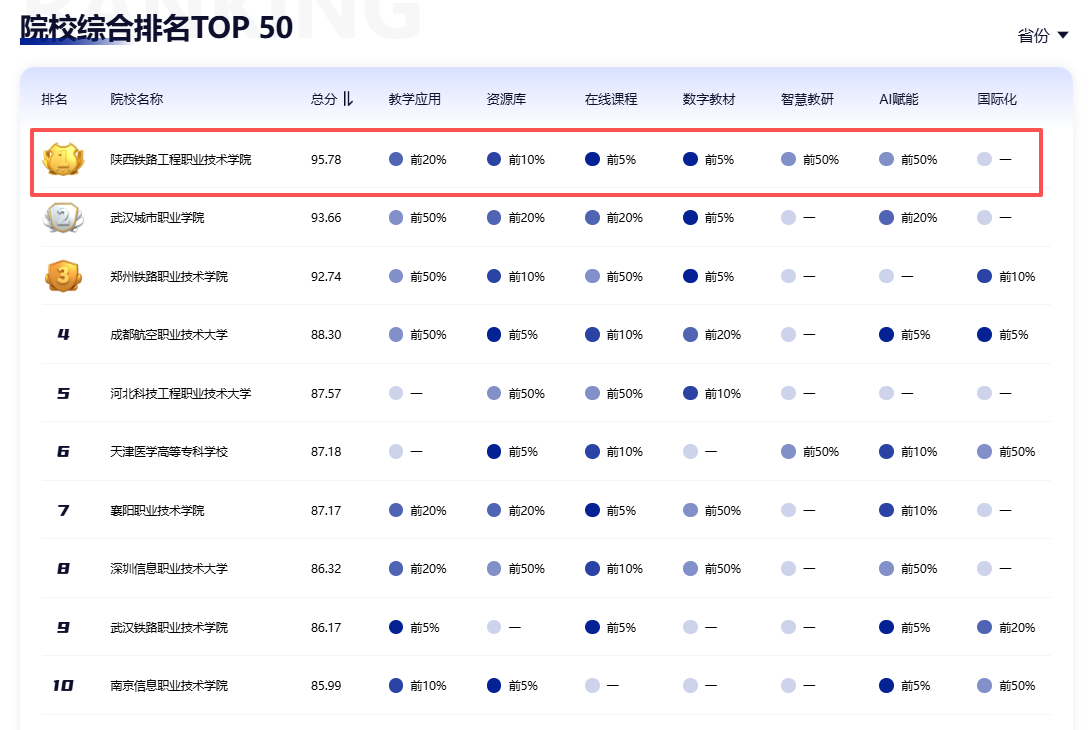This screenshot has width=1089, height=730.
Task: Click rank number 7 badge
Action: 63,510
